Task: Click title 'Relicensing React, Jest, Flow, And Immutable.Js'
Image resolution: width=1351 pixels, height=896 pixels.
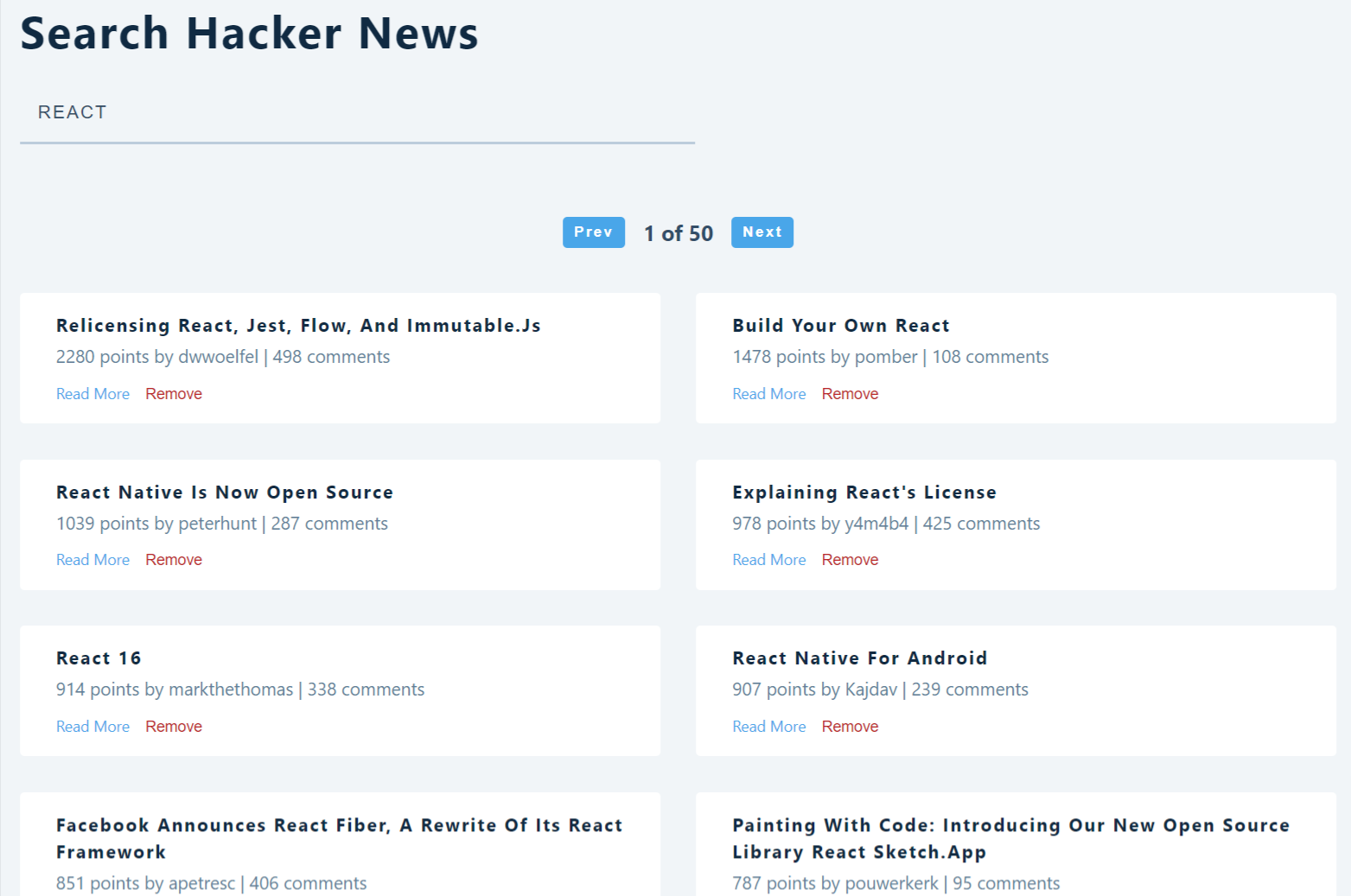Action: [298, 326]
